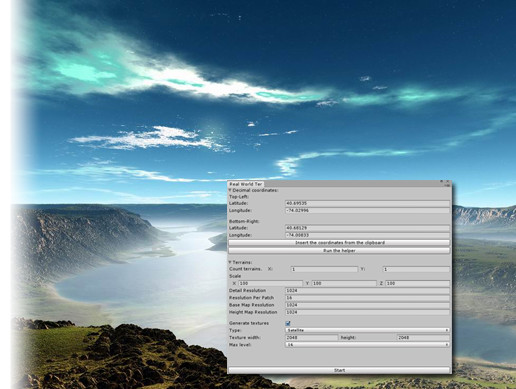Click the Texture width field
The image size is (516, 389).
pyautogui.click(x=312, y=338)
